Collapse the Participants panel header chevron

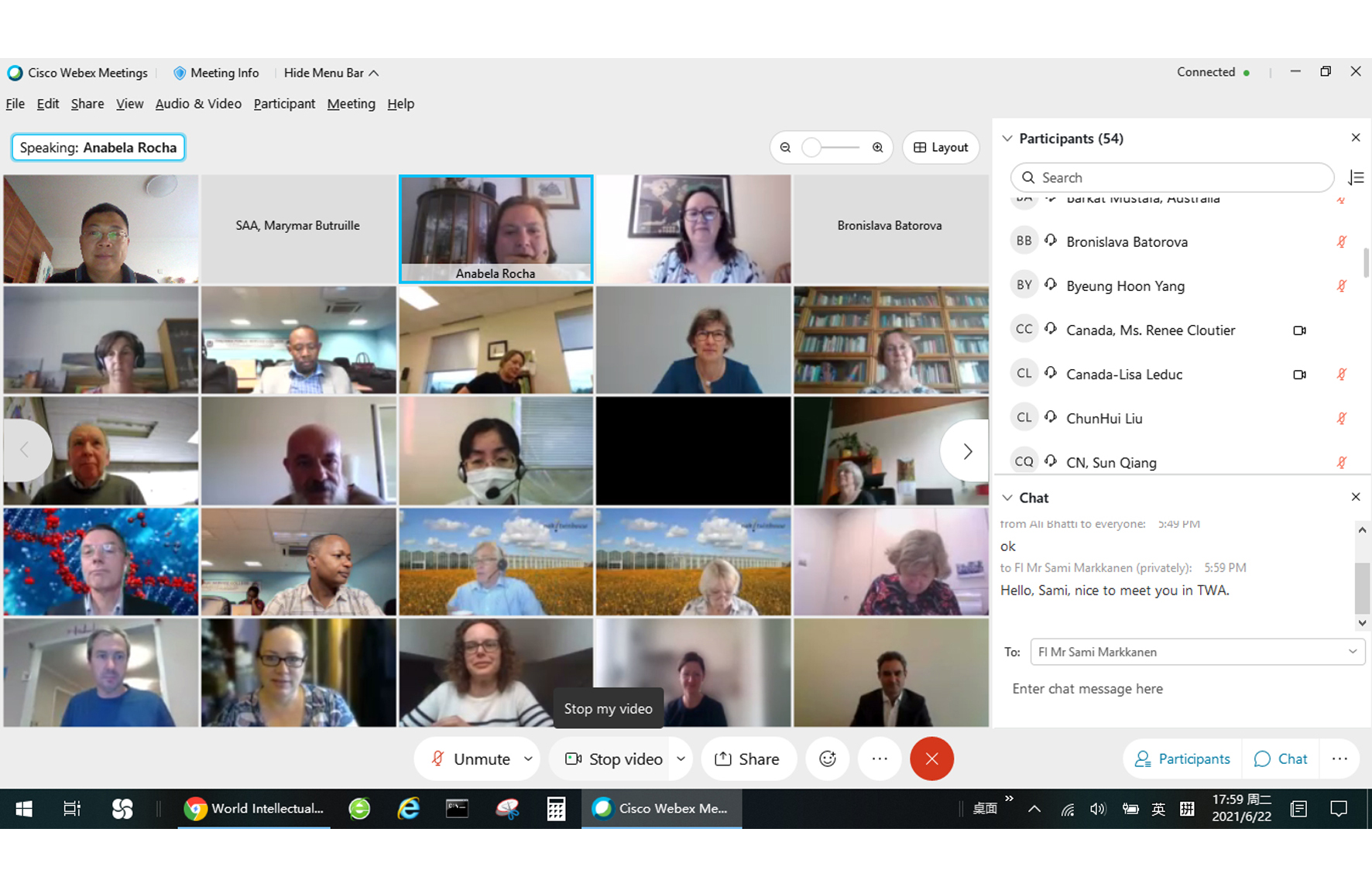point(1007,139)
